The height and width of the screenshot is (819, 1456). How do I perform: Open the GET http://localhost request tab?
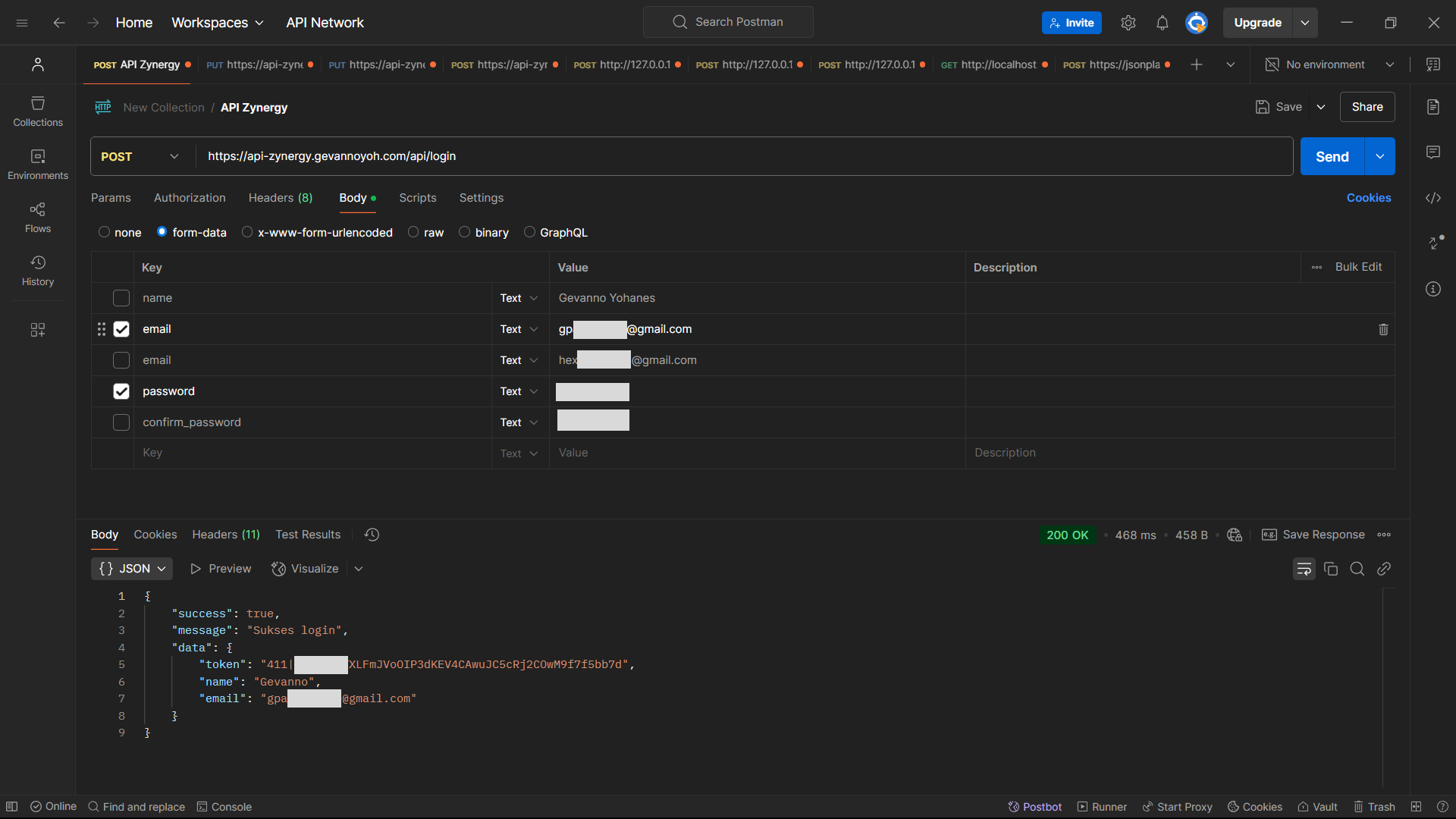[993, 64]
